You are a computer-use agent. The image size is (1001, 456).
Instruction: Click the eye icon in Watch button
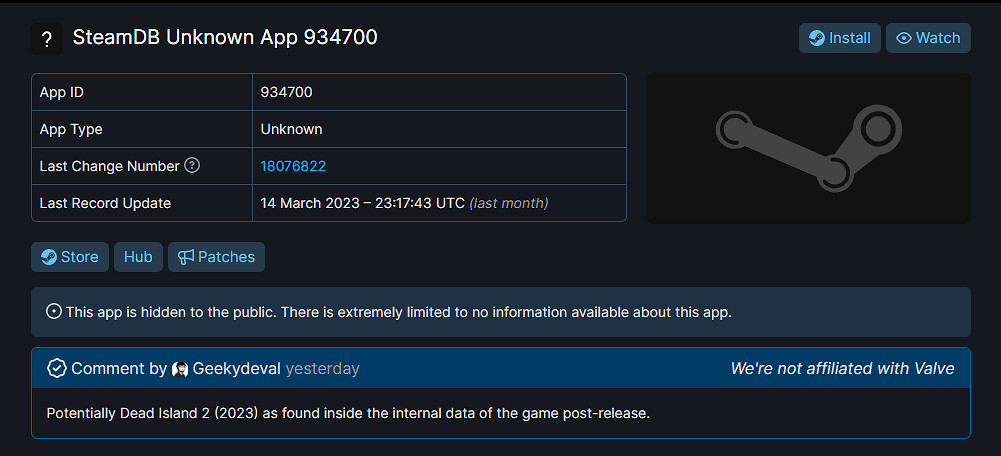[904, 38]
